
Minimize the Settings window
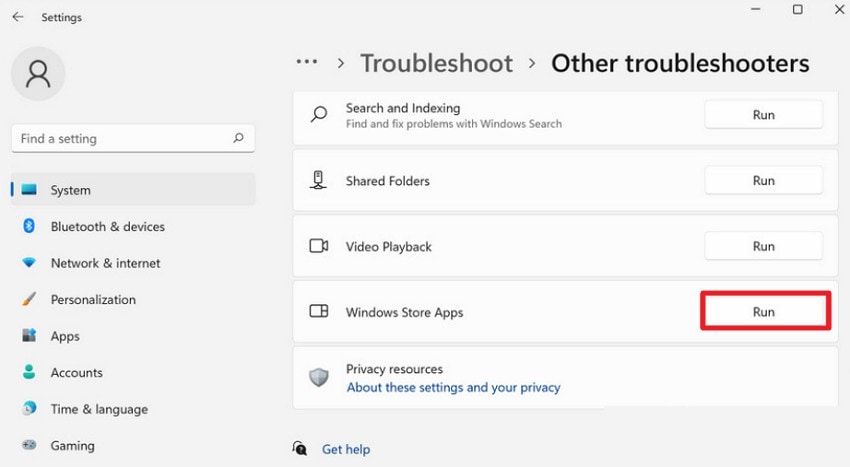755,9
